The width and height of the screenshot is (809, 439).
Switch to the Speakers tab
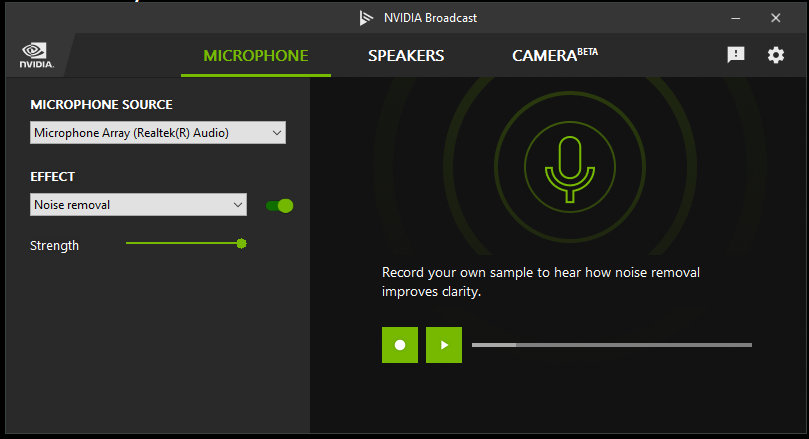pos(406,56)
